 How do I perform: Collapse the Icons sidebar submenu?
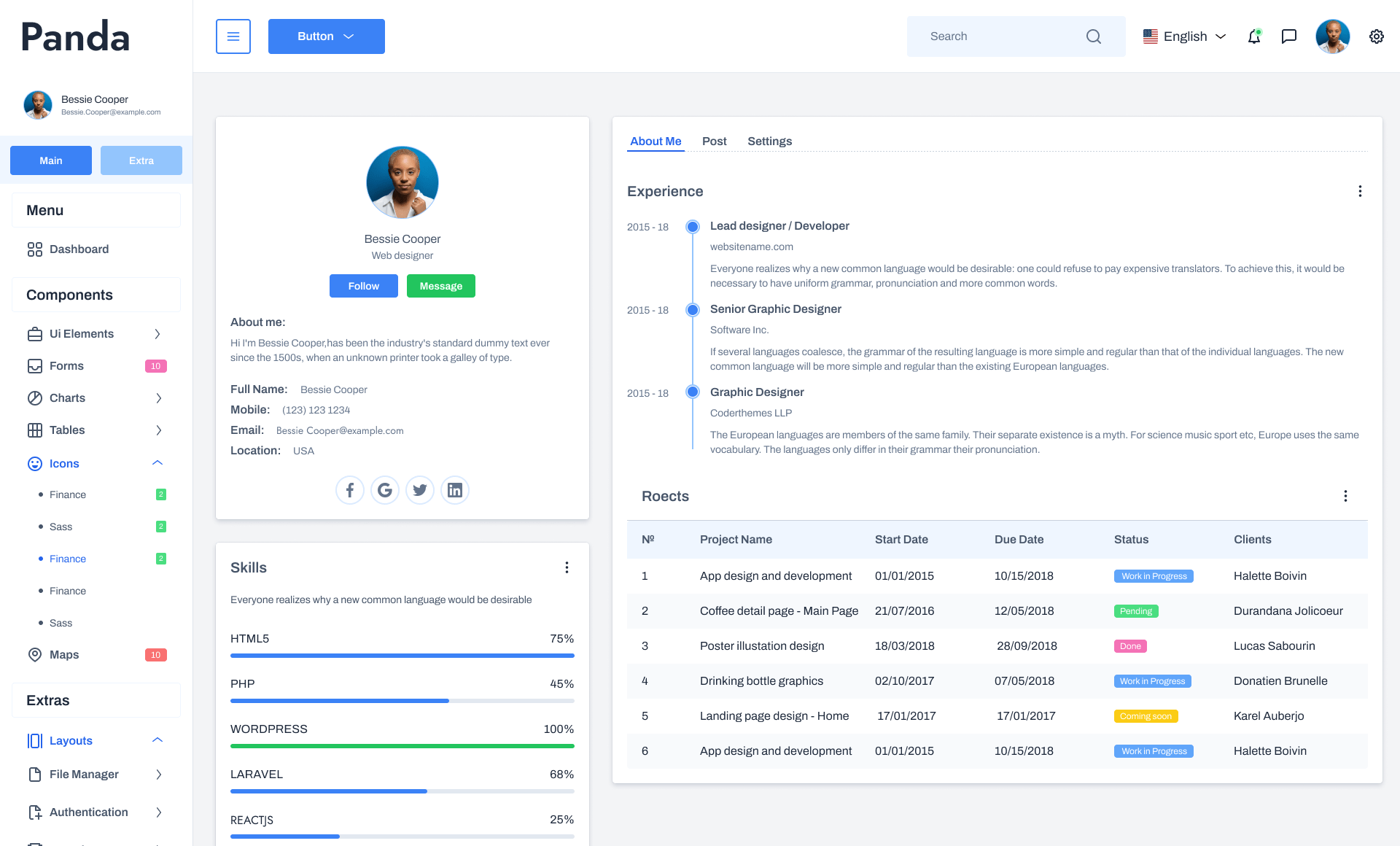point(157,463)
